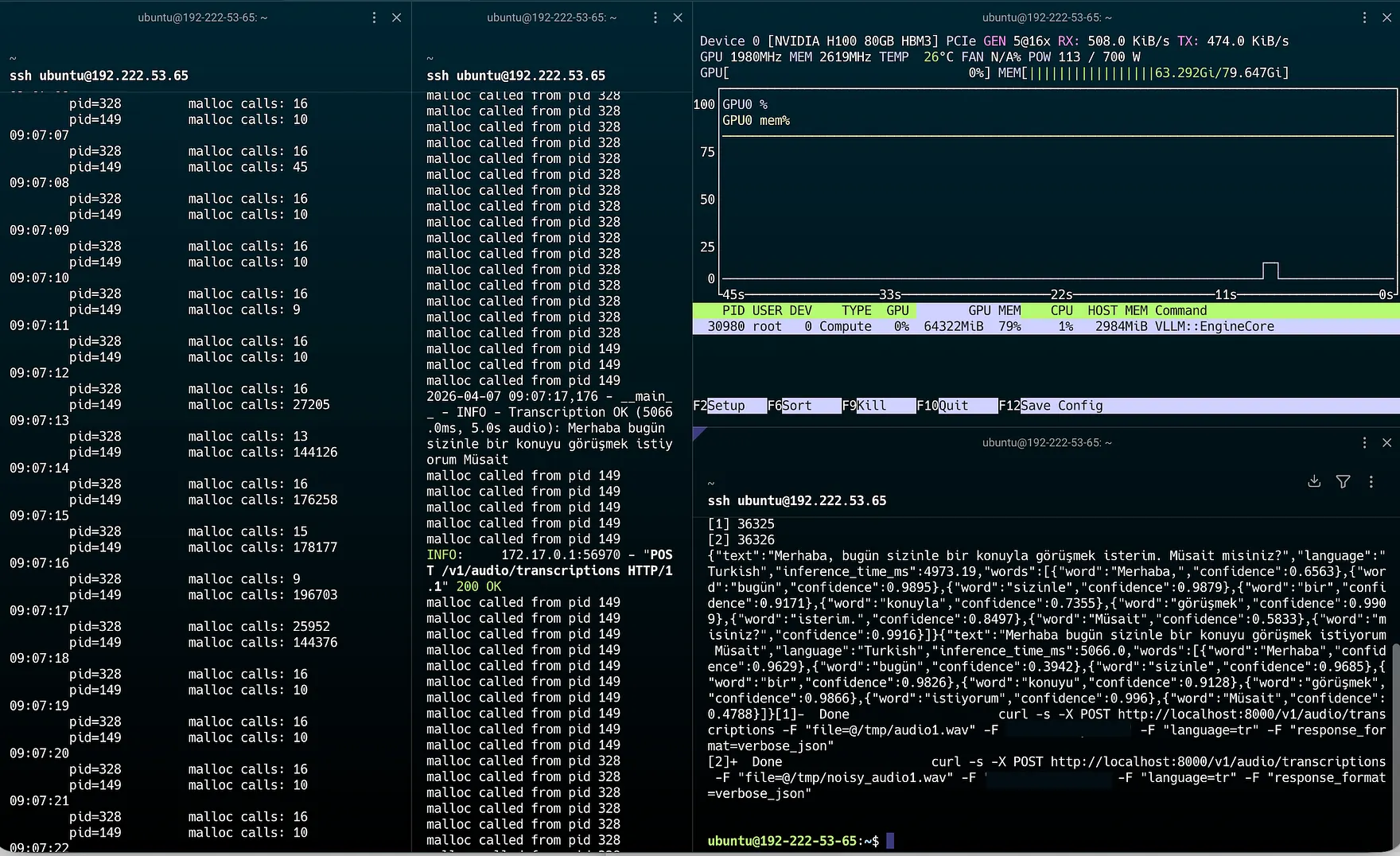Screen dimensions: 1400x856
Task: Click the [2] 36326 job line
Action: point(741,539)
